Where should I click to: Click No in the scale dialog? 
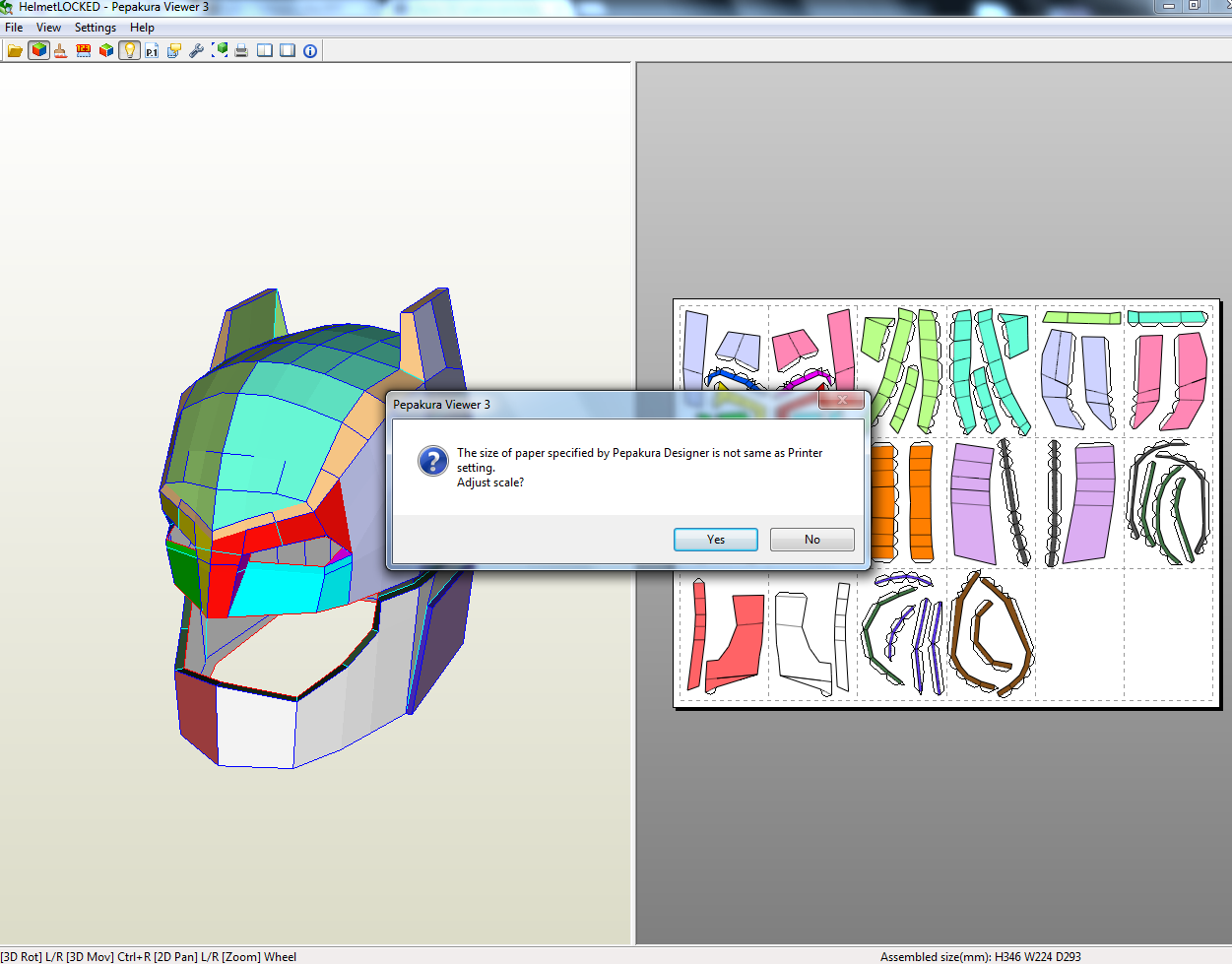tap(812, 540)
